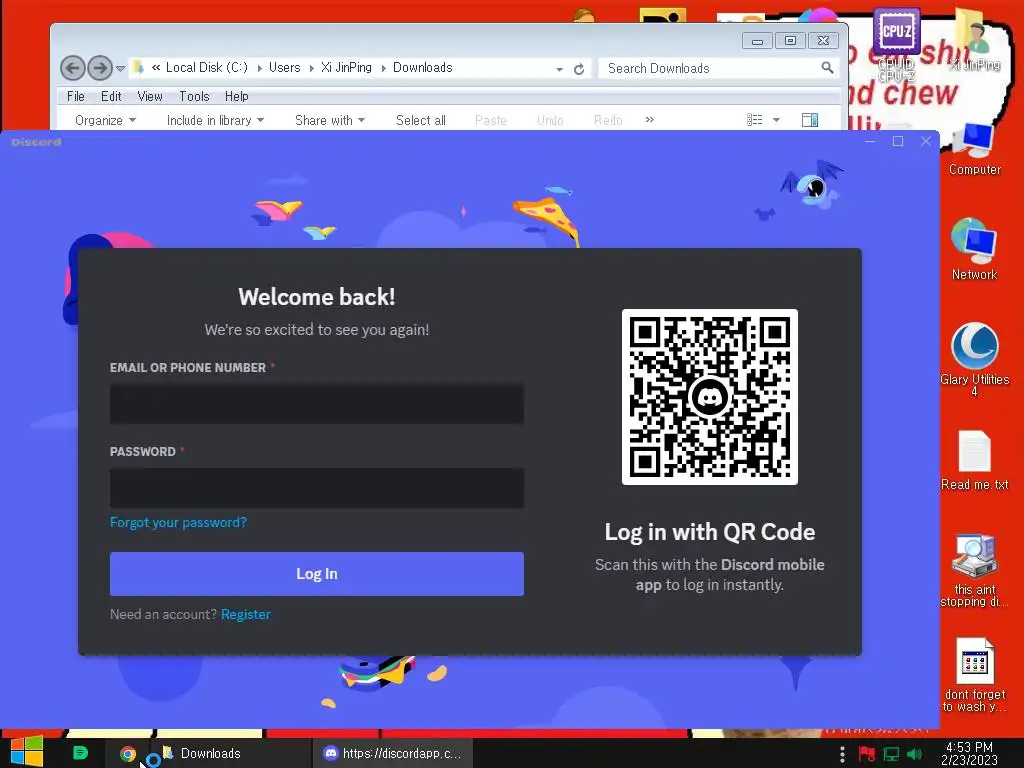Expand the address bar history dropdown
Viewport: 1024px width, 768px height.
tap(560, 69)
